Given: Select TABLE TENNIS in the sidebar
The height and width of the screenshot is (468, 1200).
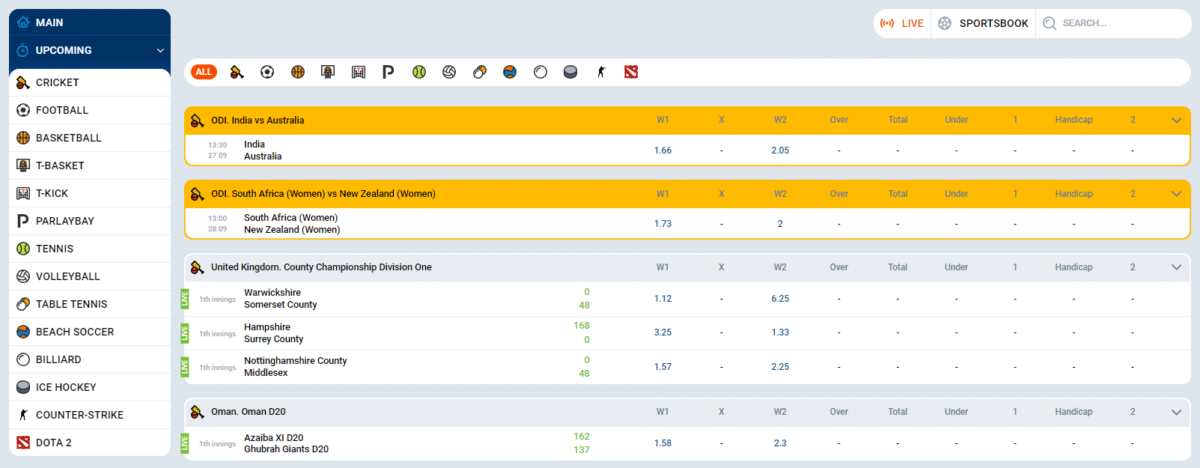Looking at the screenshot, I should 90,304.
